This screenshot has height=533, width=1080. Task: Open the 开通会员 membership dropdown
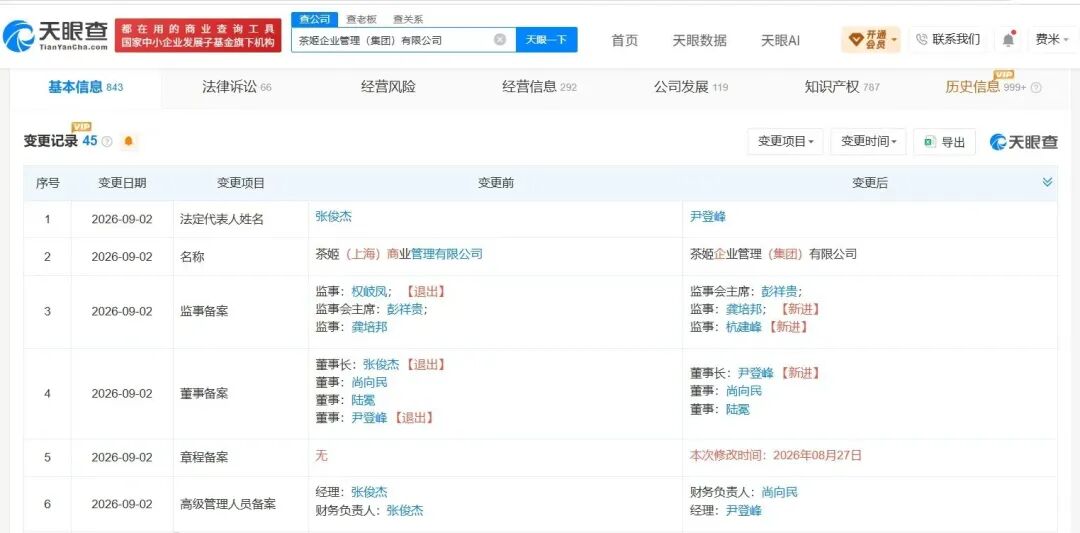(871, 40)
